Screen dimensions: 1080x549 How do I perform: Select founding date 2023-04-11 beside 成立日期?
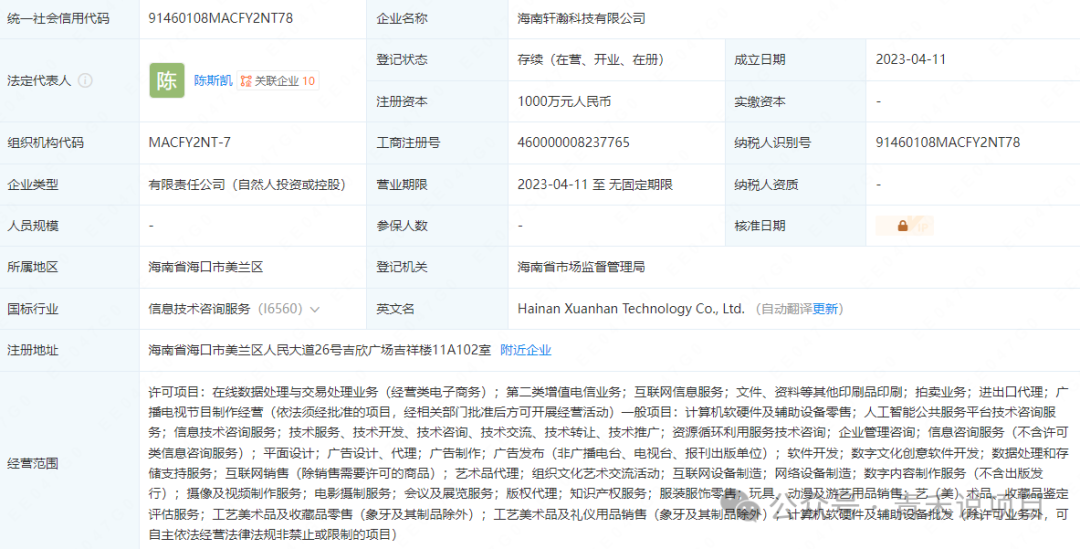[x=911, y=60]
